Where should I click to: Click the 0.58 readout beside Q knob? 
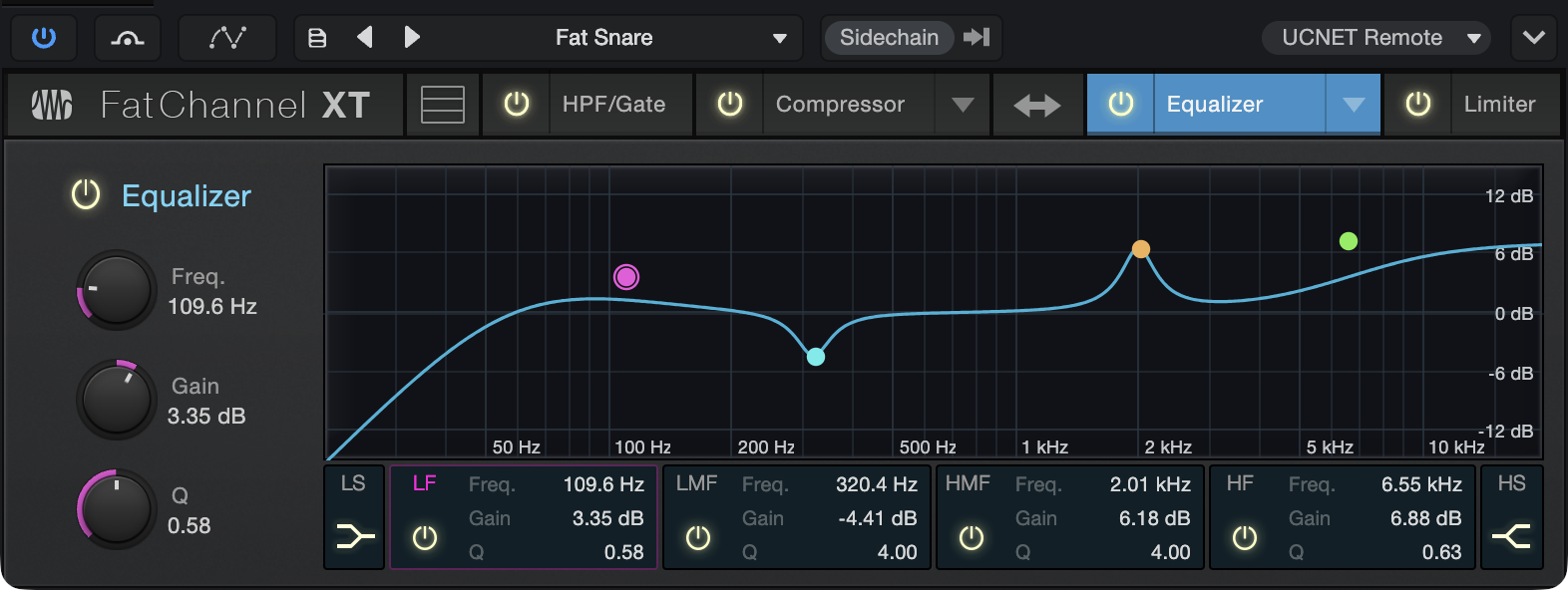[x=190, y=525]
